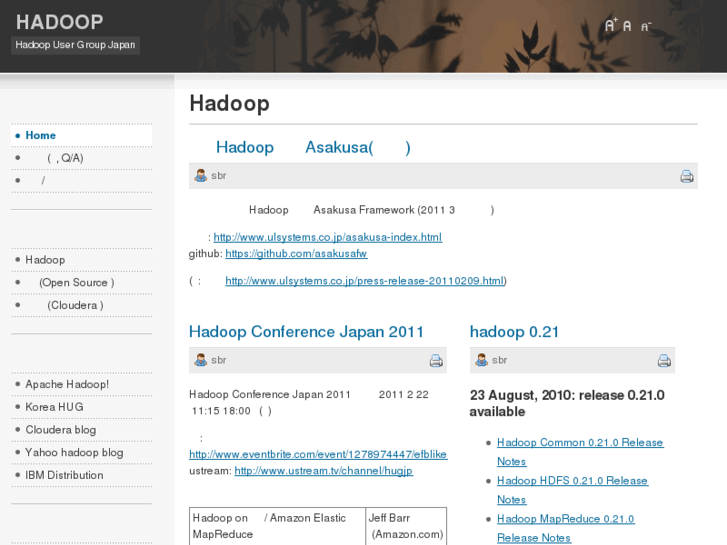Open the eventbrite event link
Image resolution: width=727 pixels, height=545 pixels.
(x=318, y=454)
